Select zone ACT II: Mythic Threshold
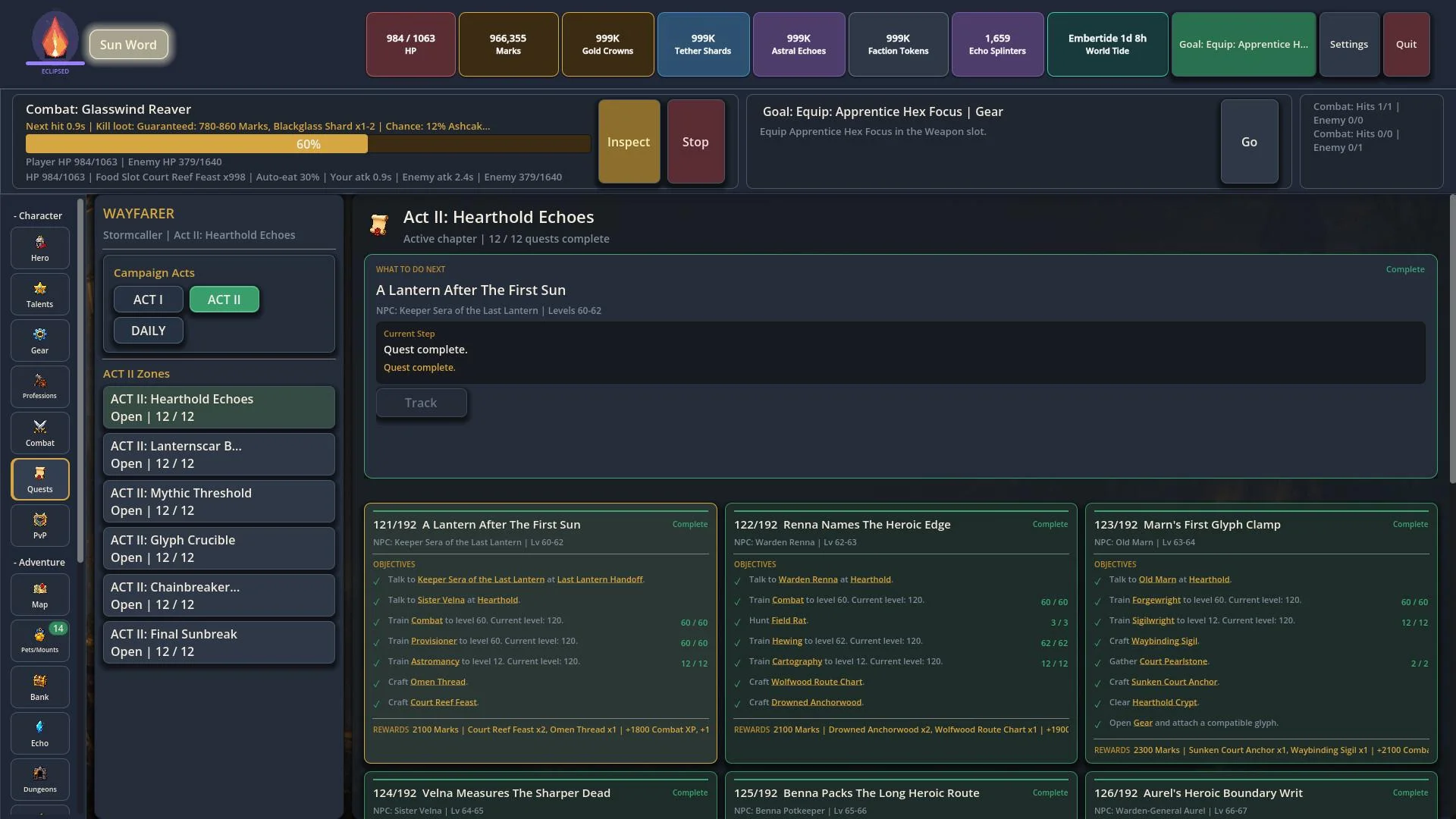The width and height of the screenshot is (1456, 819). click(218, 501)
